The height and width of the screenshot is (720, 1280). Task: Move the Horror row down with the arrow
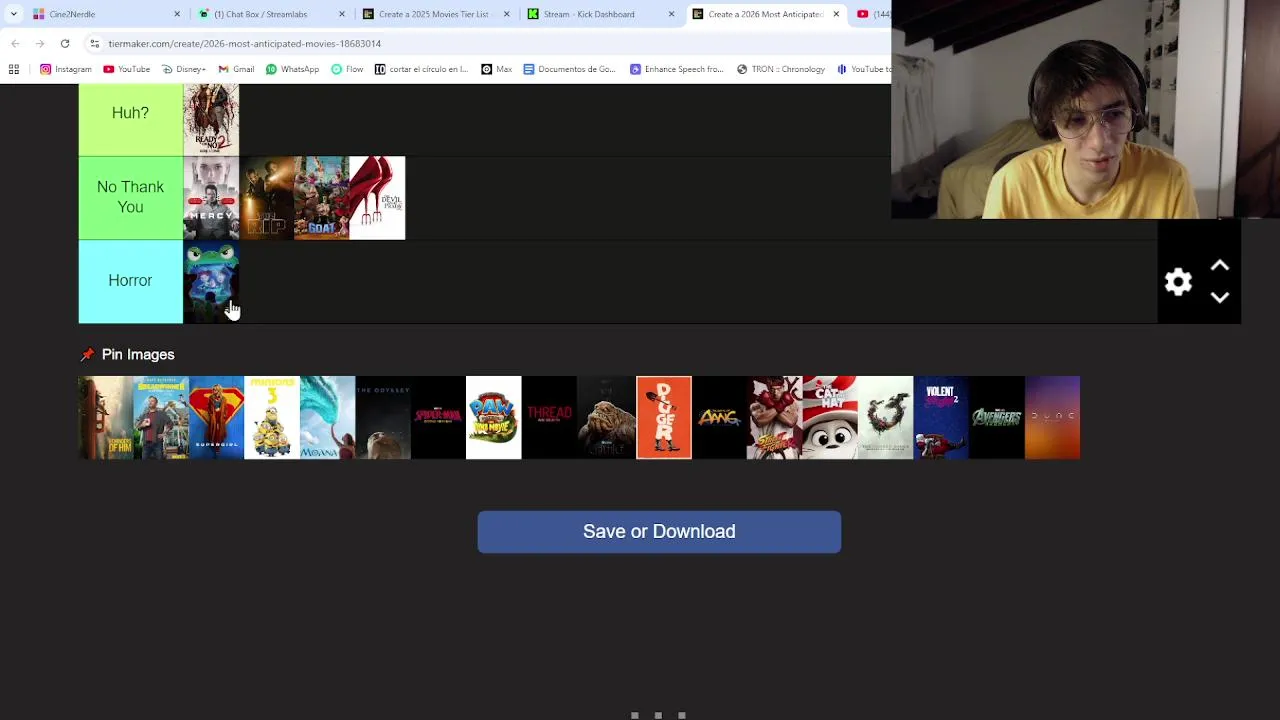(x=1220, y=297)
